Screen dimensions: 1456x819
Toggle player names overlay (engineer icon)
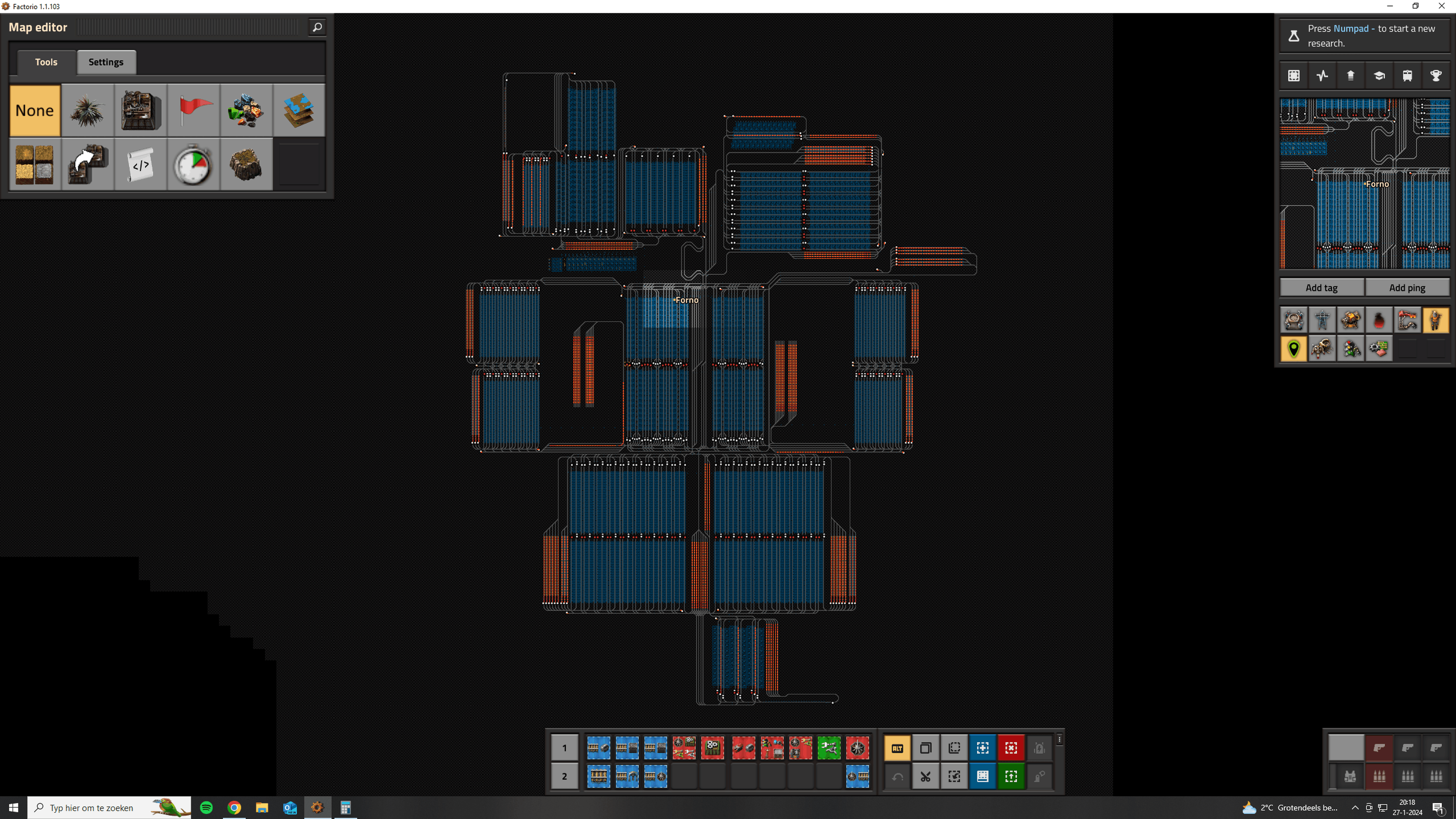(x=1436, y=321)
